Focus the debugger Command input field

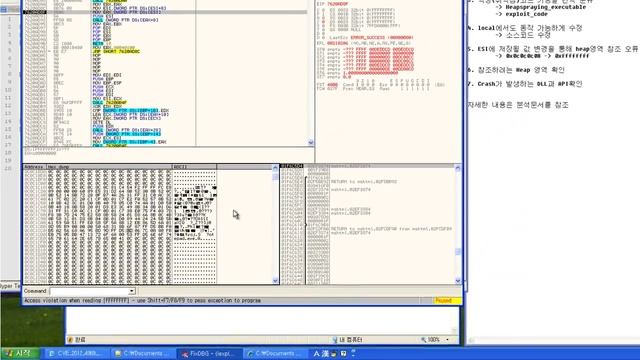click(89, 291)
